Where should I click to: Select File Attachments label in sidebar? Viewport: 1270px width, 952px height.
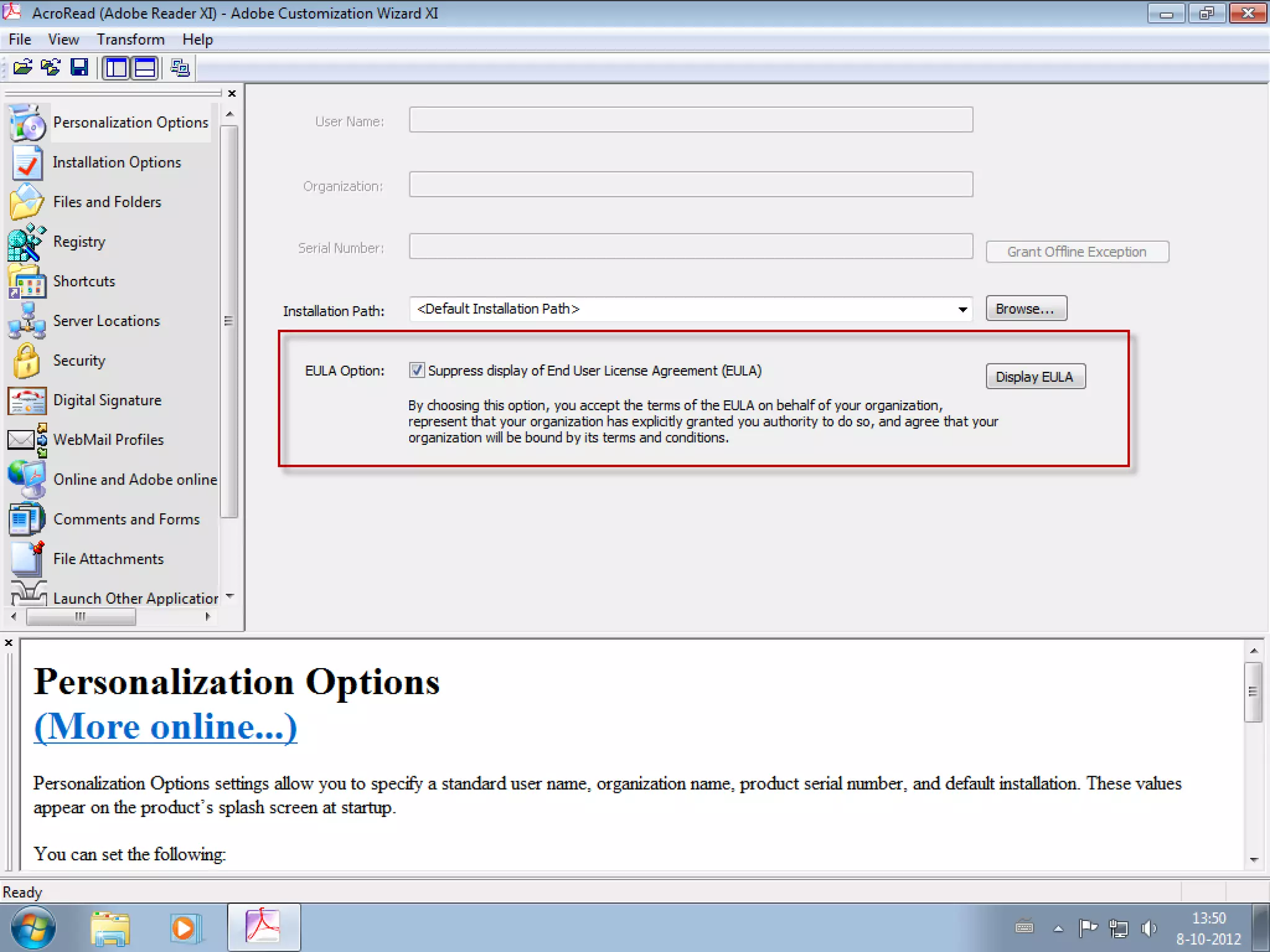click(x=109, y=559)
